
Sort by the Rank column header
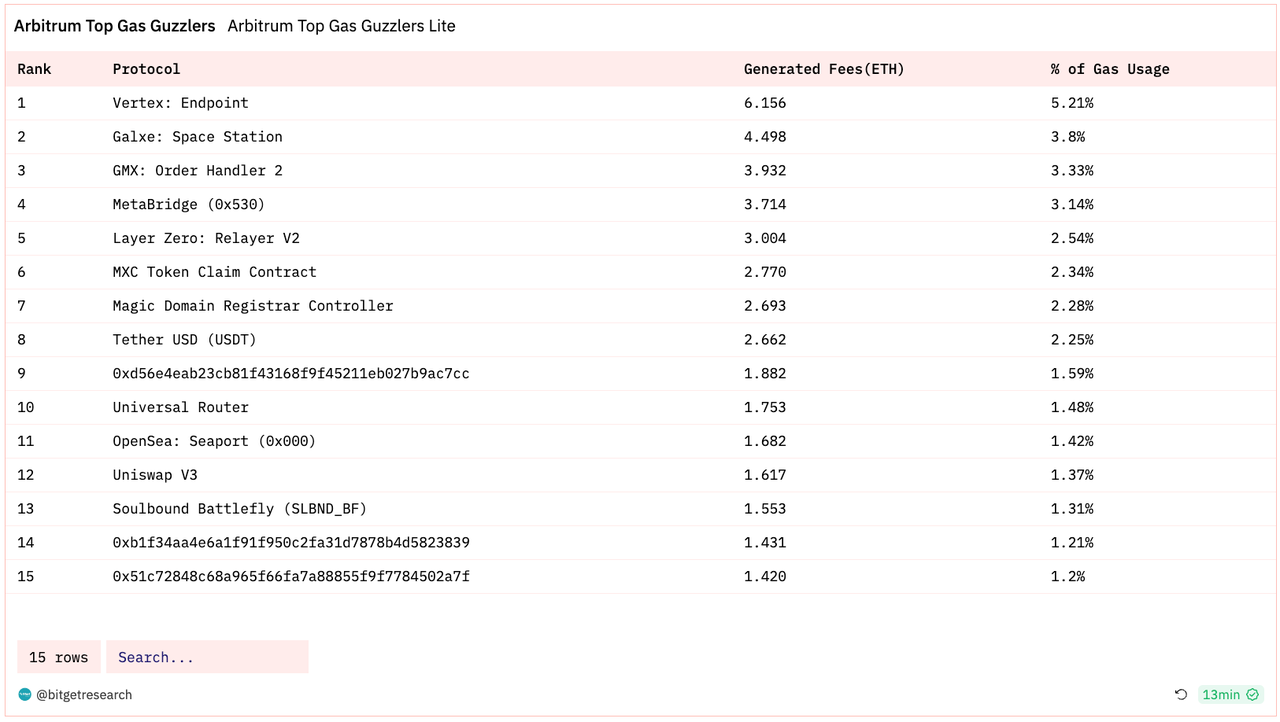point(34,69)
